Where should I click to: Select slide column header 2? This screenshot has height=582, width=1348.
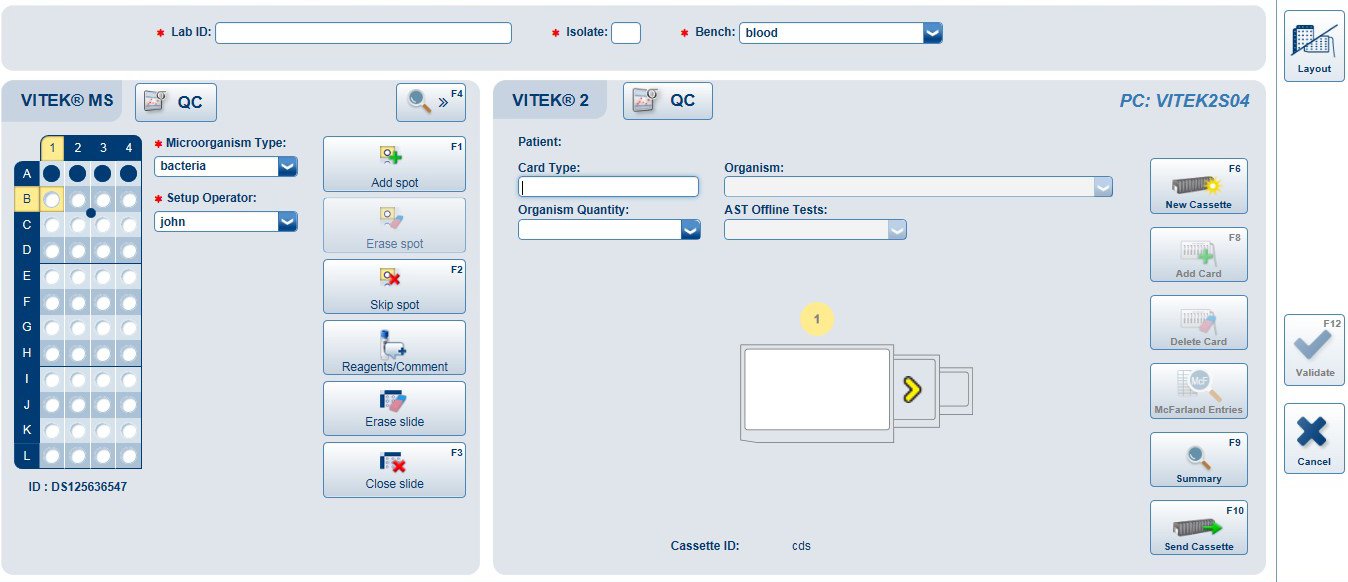[78, 148]
